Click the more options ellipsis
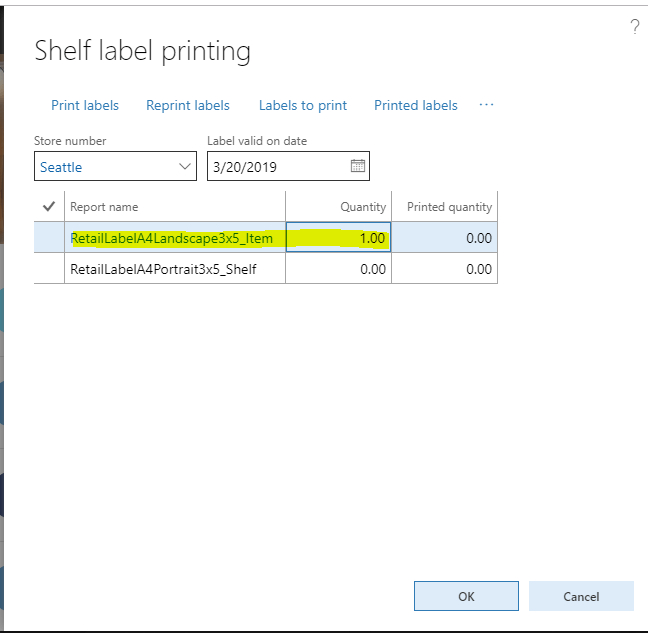Screen dimensions: 648x633 [x=487, y=105]
